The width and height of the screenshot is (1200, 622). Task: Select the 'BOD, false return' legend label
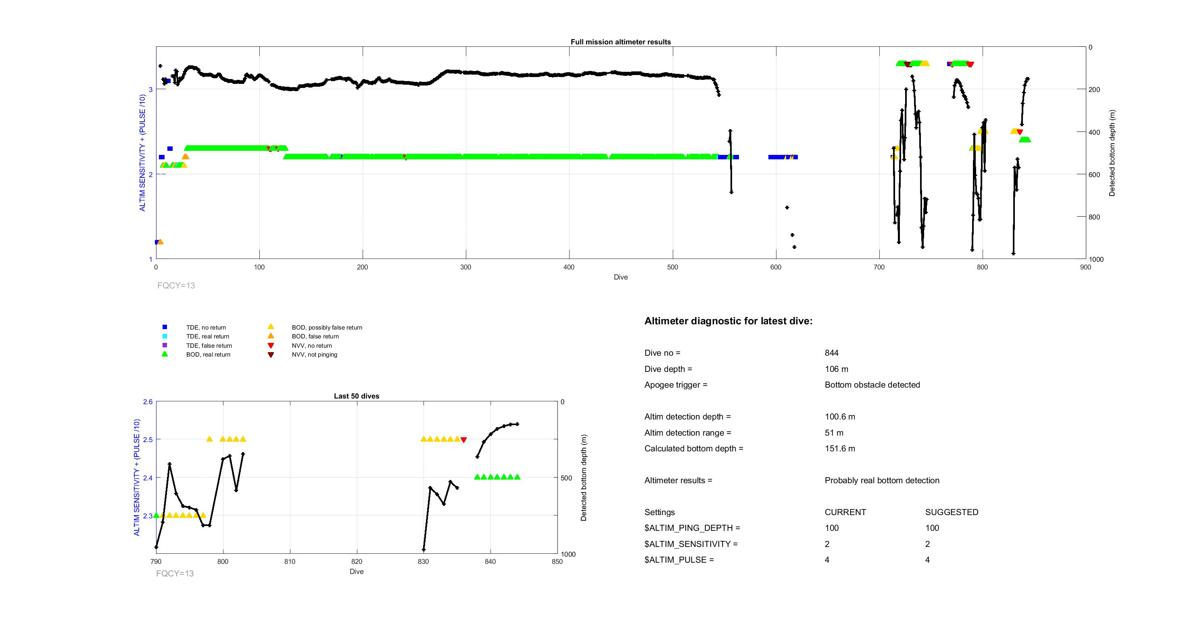click(x=315, y=336)
